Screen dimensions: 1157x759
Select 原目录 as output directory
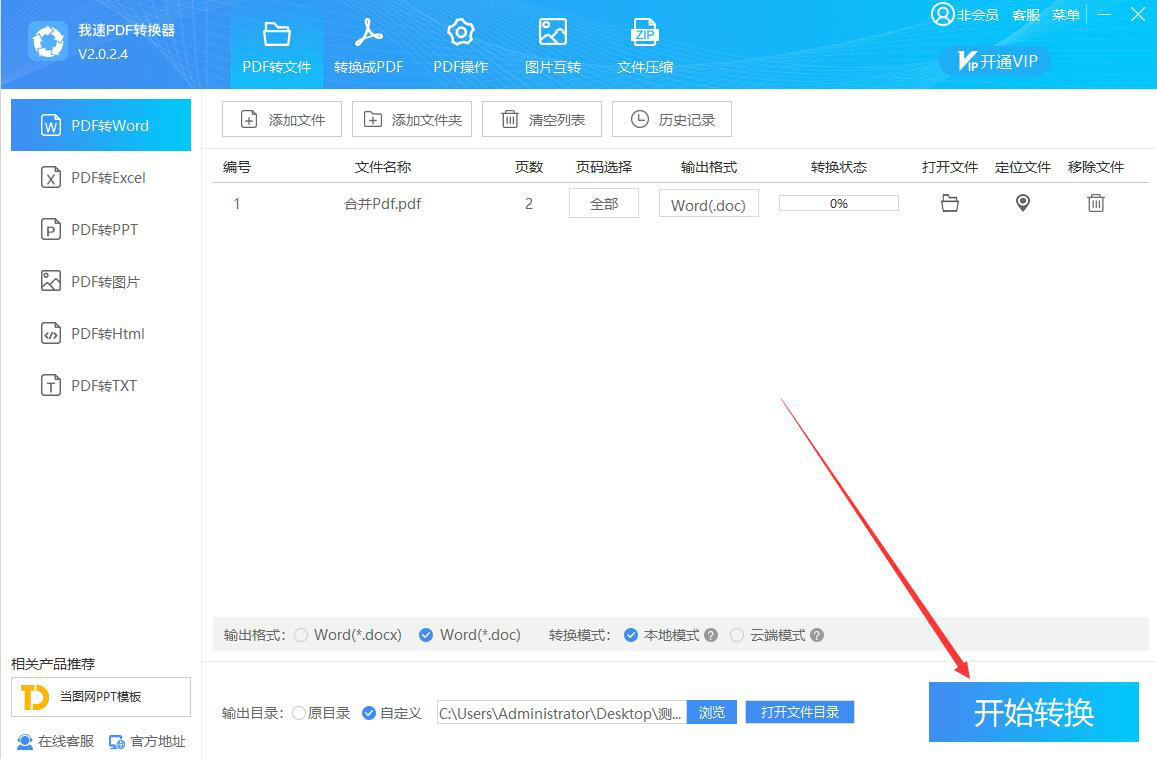300,713
